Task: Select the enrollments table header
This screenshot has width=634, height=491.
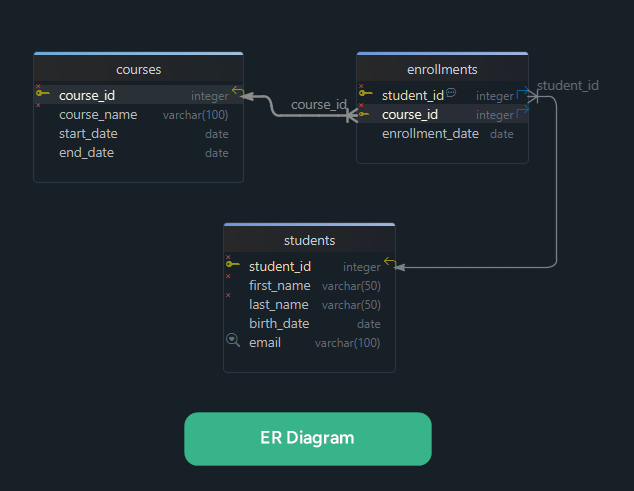Action: (442, 69)
